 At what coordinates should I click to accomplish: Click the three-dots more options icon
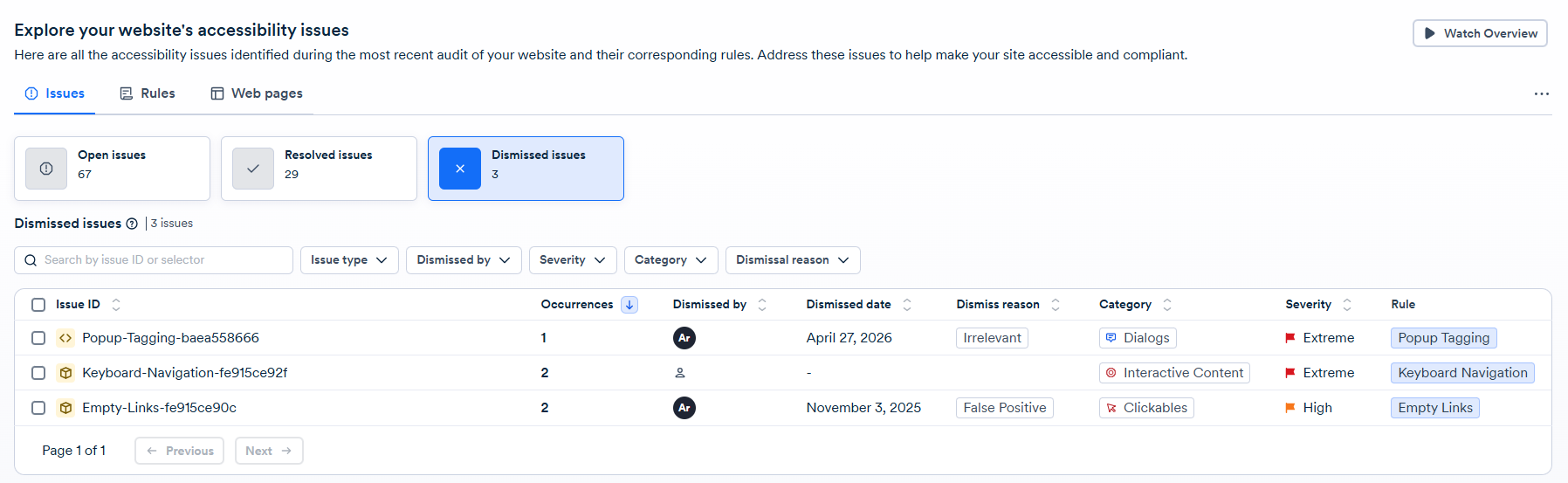click(1541, 93)
